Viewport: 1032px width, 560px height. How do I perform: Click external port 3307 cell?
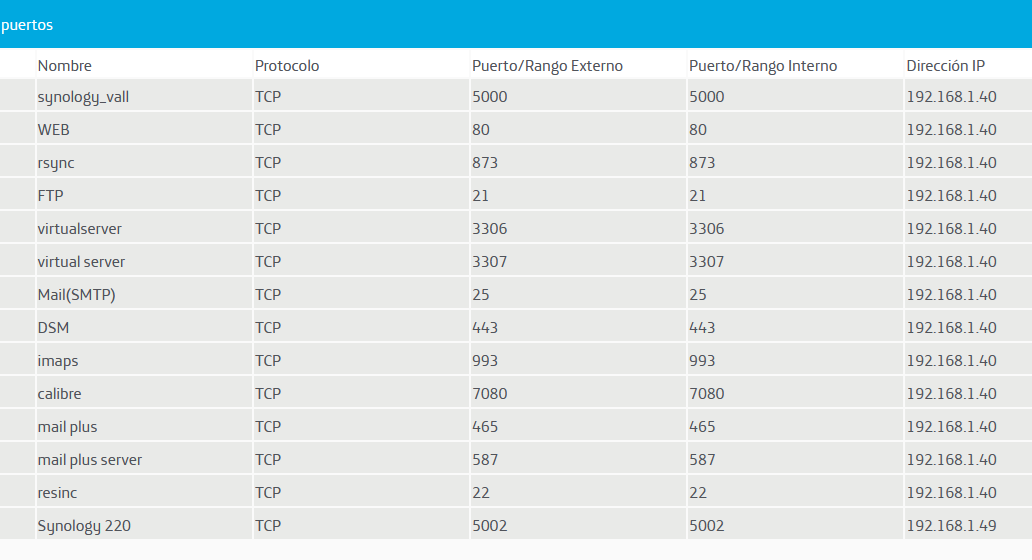(x=490, y=262)
